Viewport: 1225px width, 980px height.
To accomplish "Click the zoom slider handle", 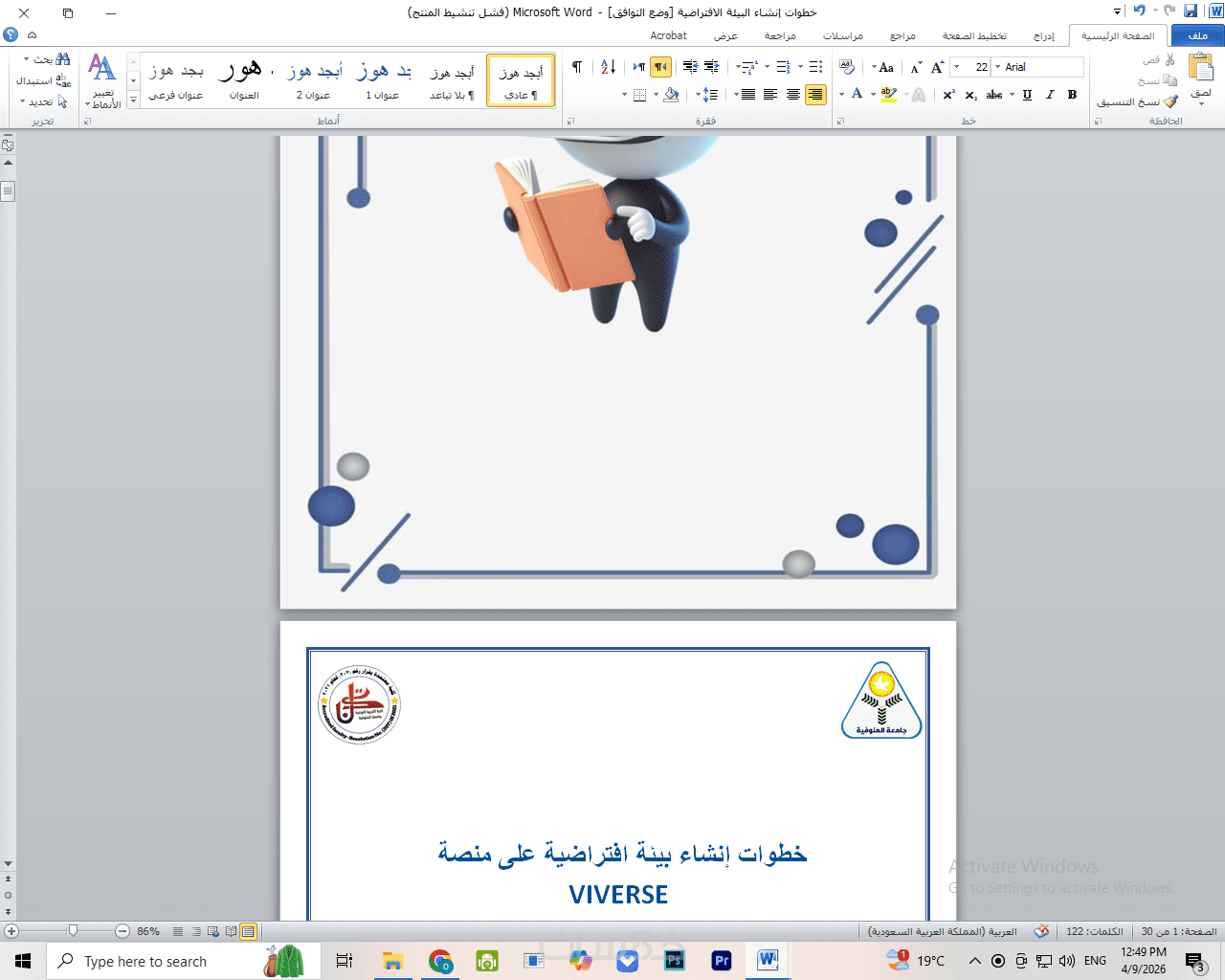I will point(73,930).
